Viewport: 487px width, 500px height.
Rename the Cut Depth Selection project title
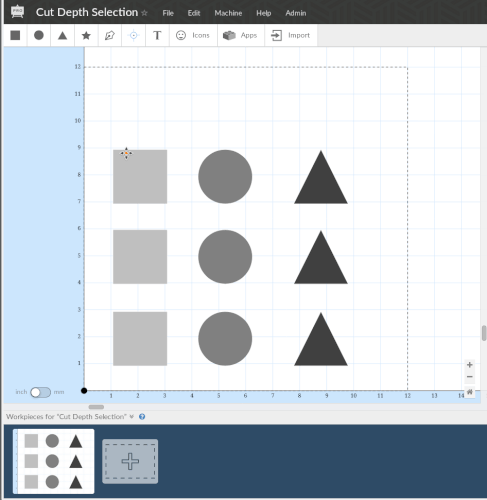(x=87, y=12)
